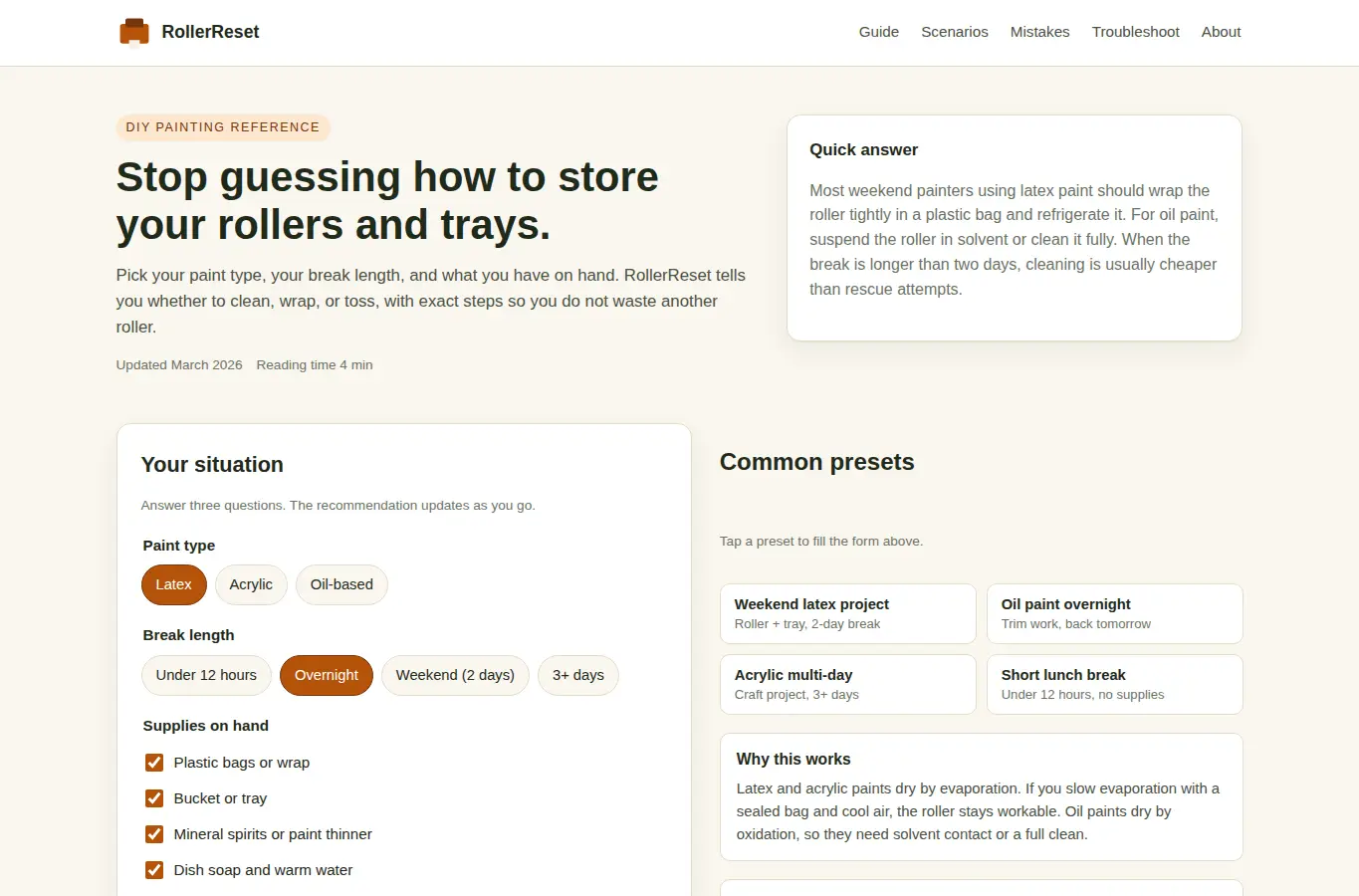Navigate to Troubleshoot
The width and height of the screenshot is (1359, 896).
(1136, 32)
